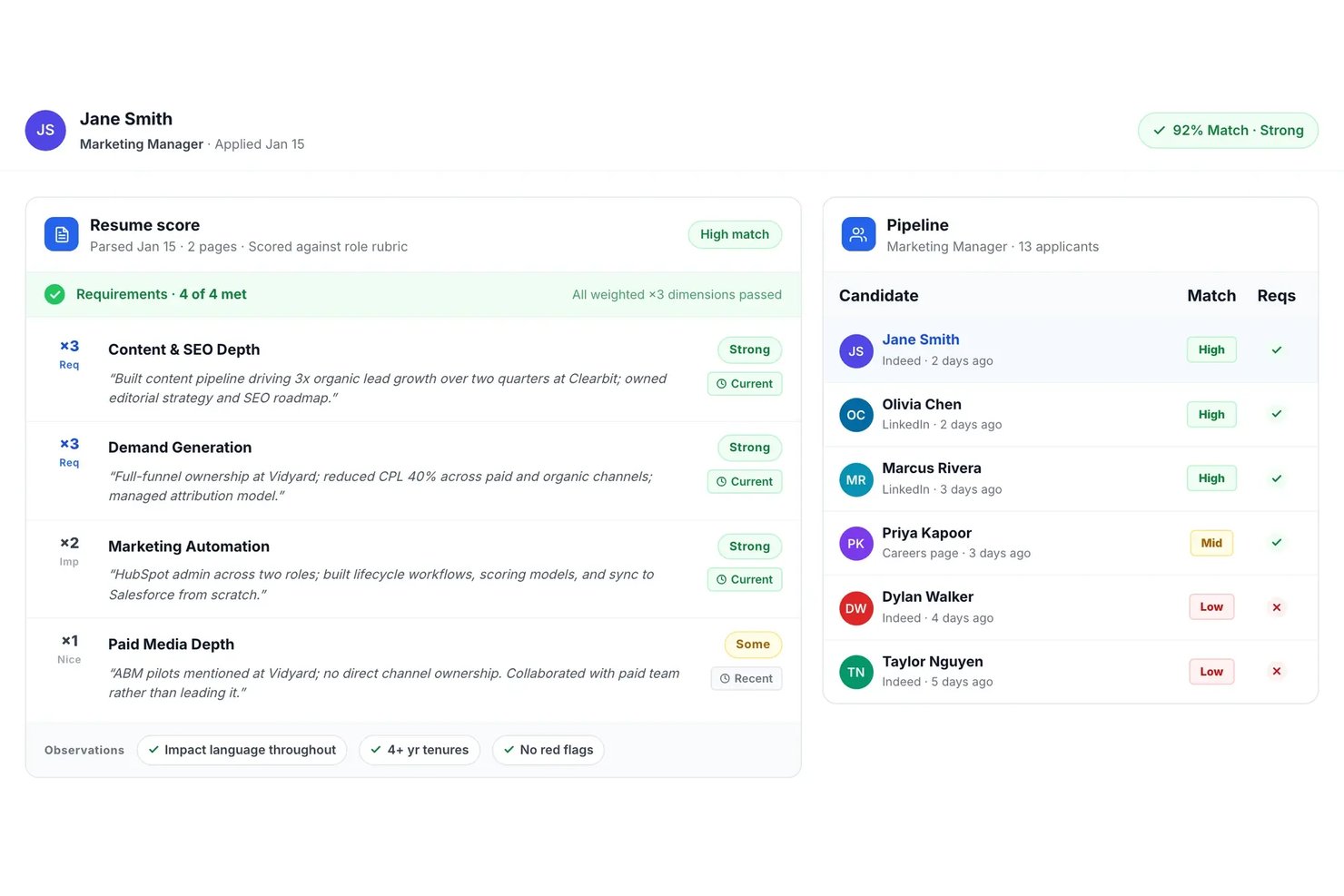Click the ×1 Nice weight beside Paid Media Depth
1344x896 pixels.
(x=69, y=649)
